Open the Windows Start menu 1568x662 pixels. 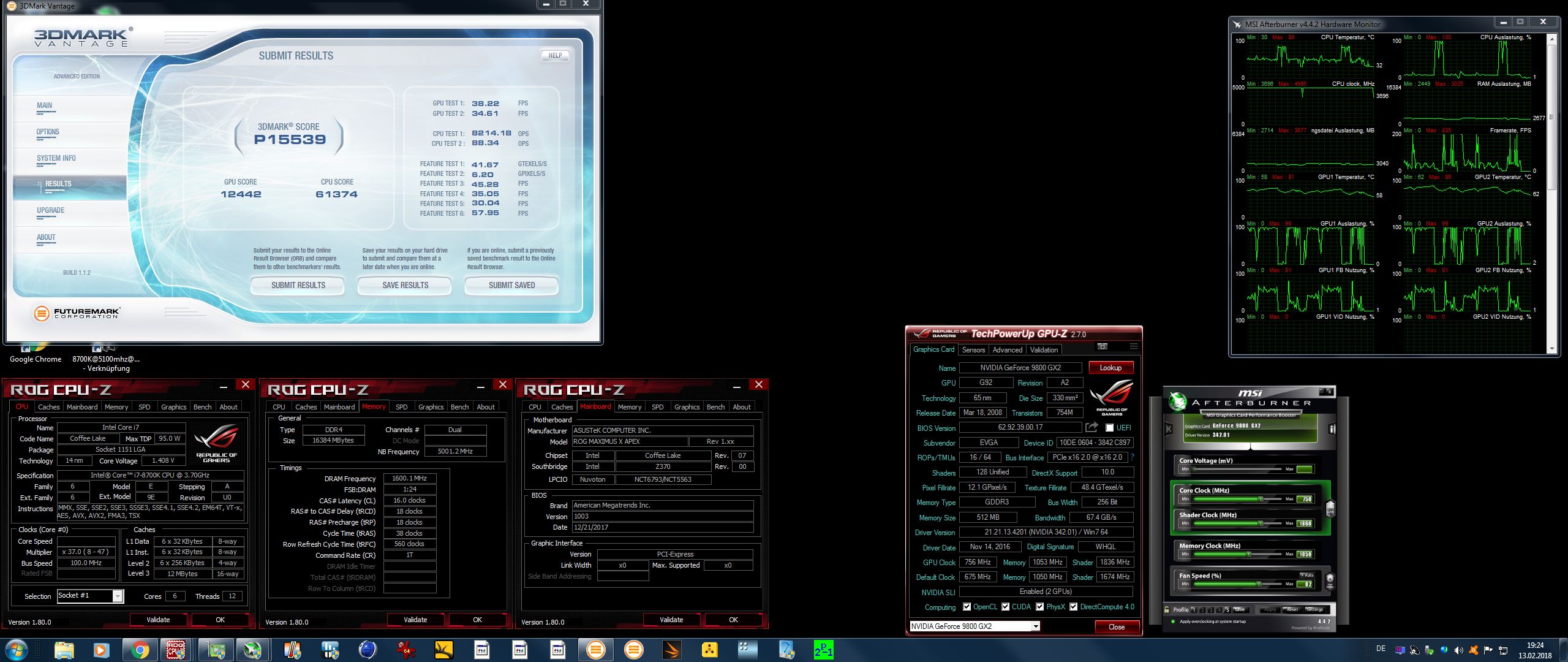[17, 650]
